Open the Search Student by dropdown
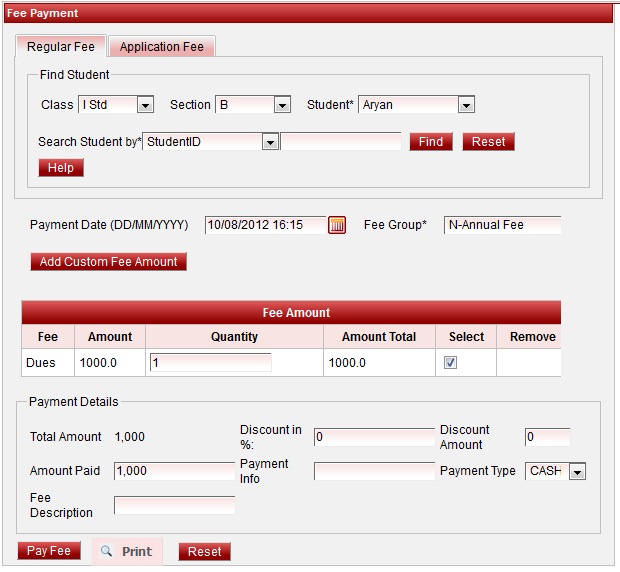This screenshot has width=620, height=572. coord(269,142)
